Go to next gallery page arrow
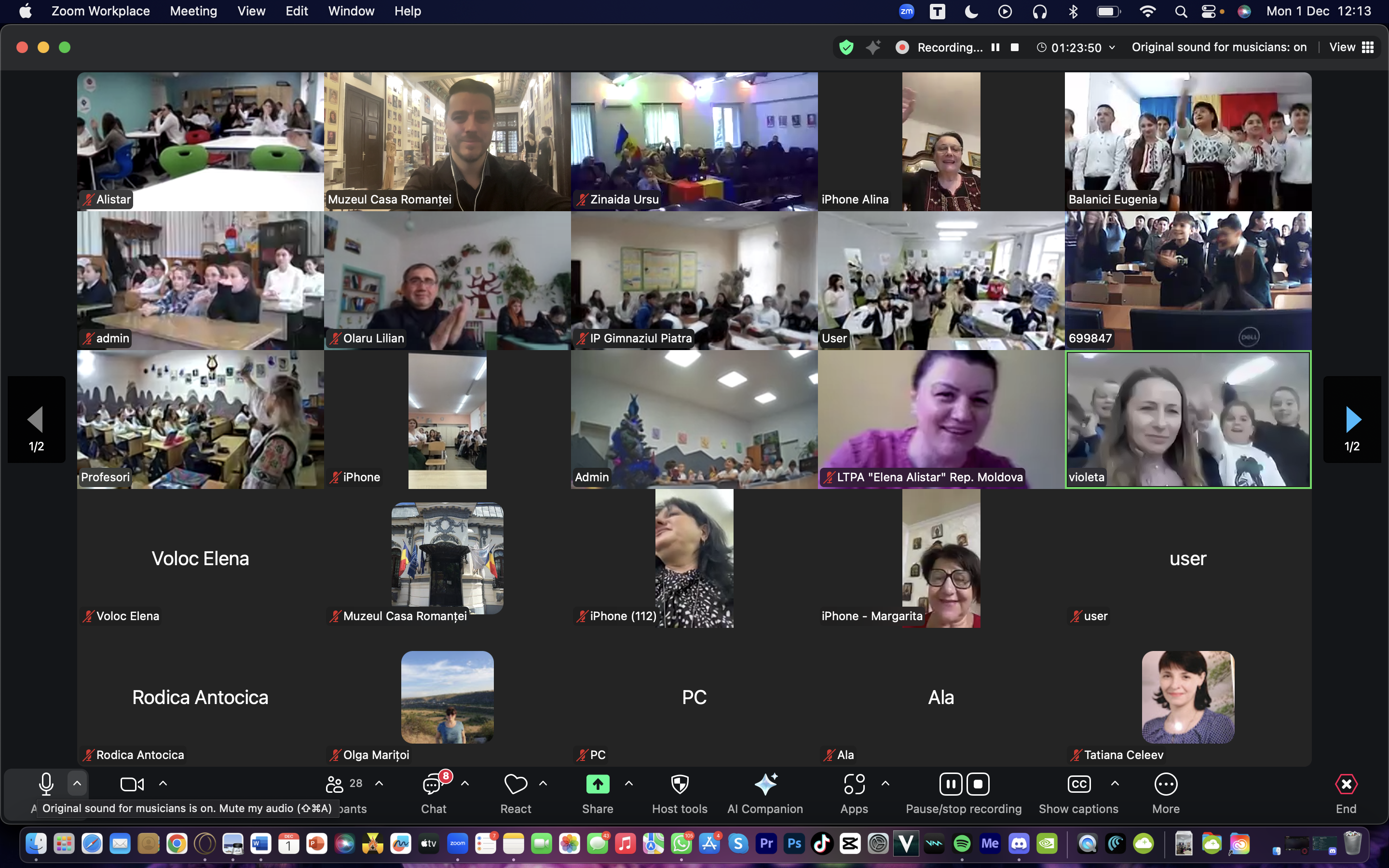 point(1352,420)
